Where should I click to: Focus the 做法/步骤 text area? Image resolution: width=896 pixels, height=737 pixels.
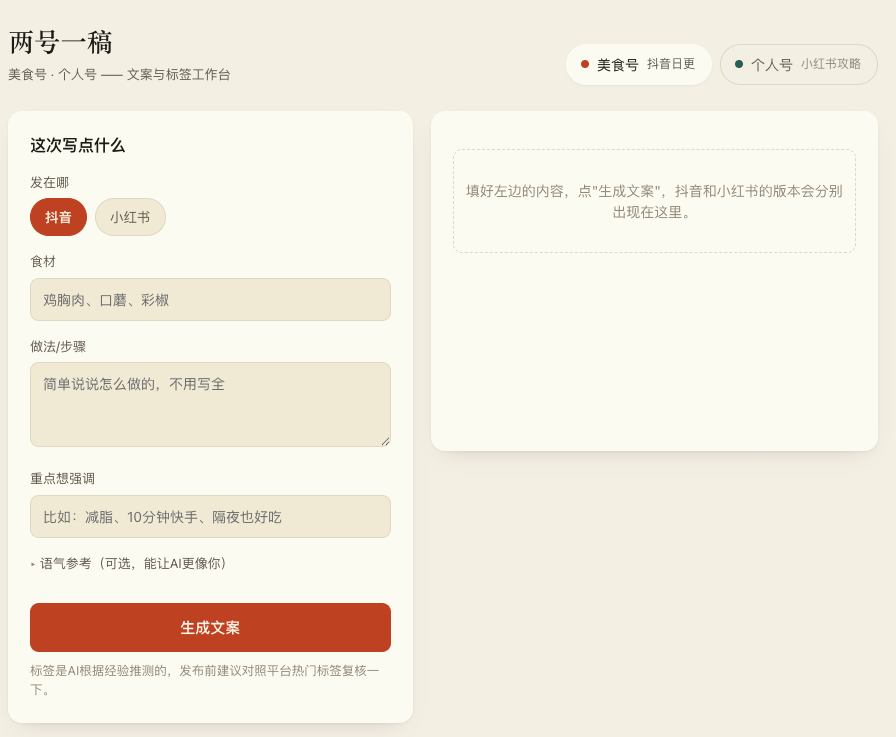click(210, 404)
